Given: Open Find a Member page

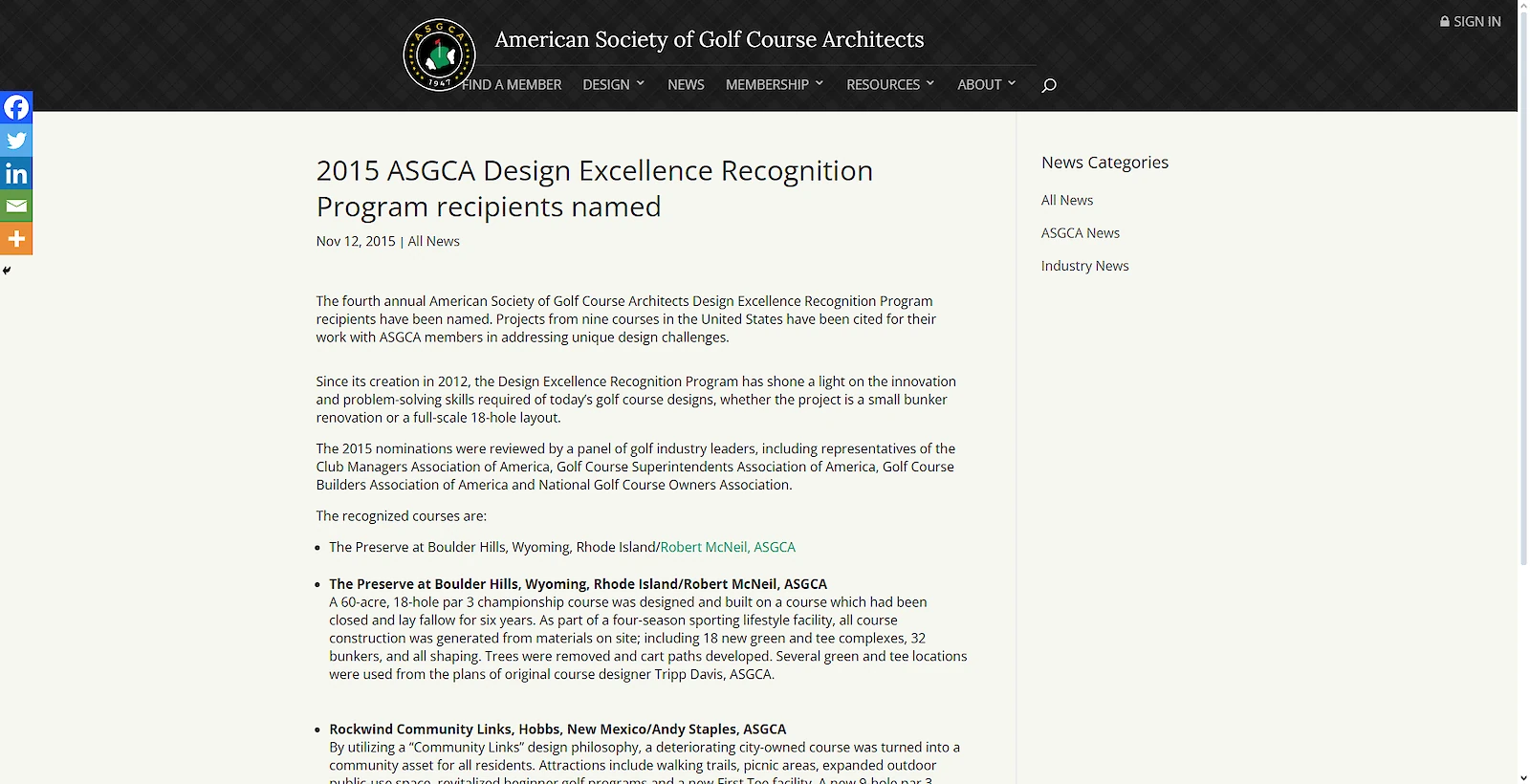Looking at the screenshot, I should [512, 84].
